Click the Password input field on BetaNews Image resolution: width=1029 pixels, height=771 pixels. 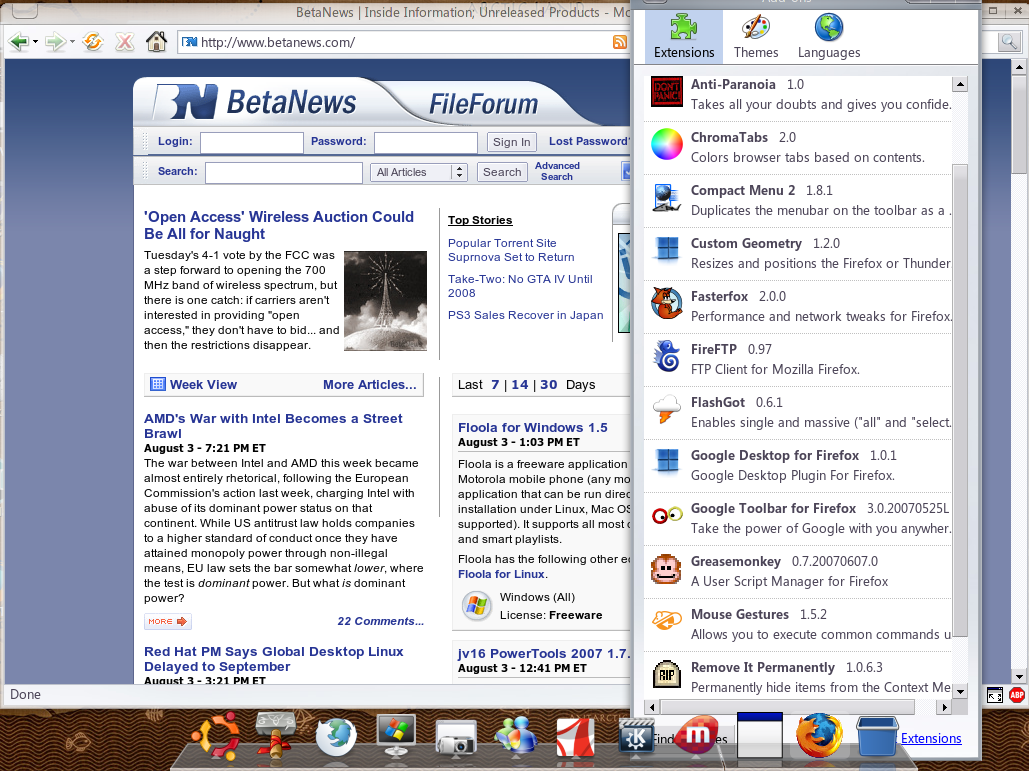pos(425,142)
